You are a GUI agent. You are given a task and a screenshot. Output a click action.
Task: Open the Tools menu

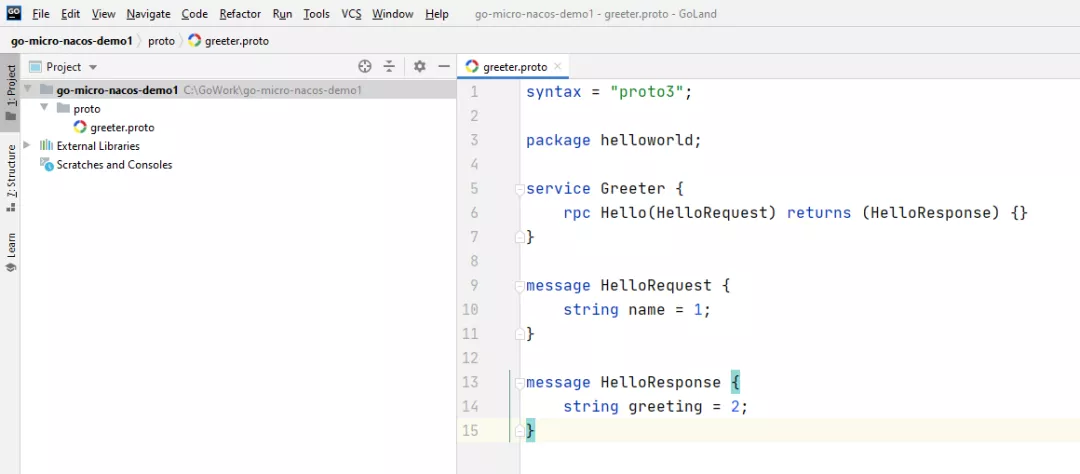[x=316, y=14]
